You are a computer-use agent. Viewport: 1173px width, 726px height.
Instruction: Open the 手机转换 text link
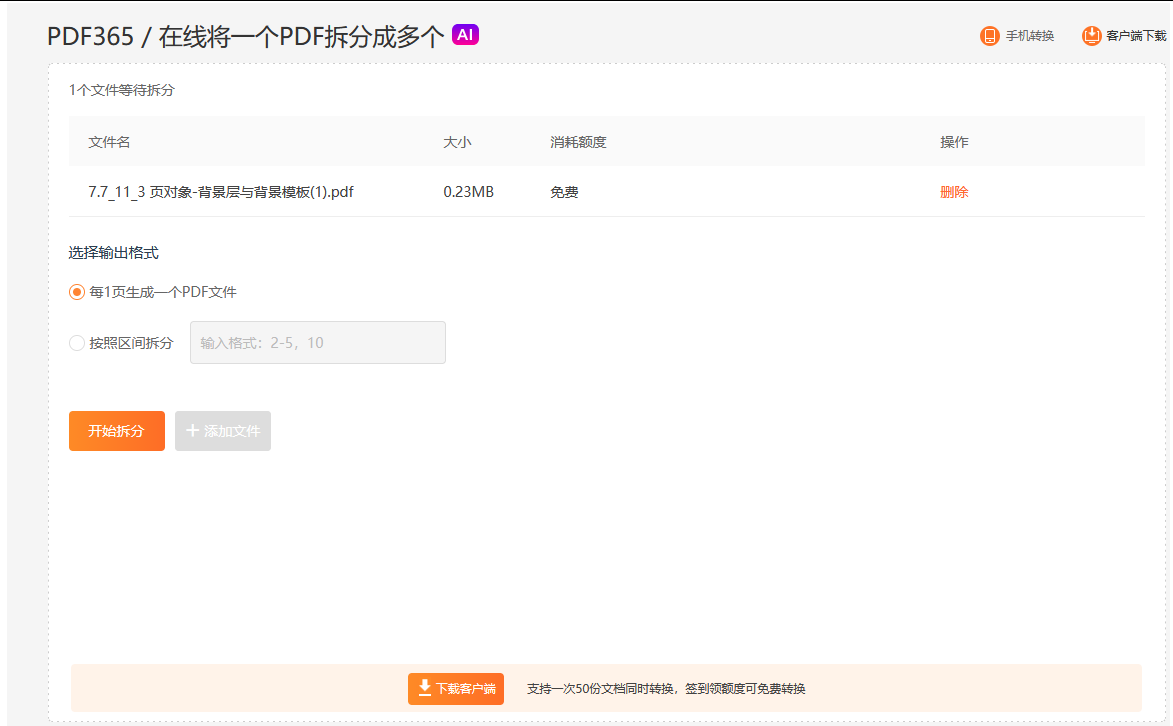tap(1029, 36)
